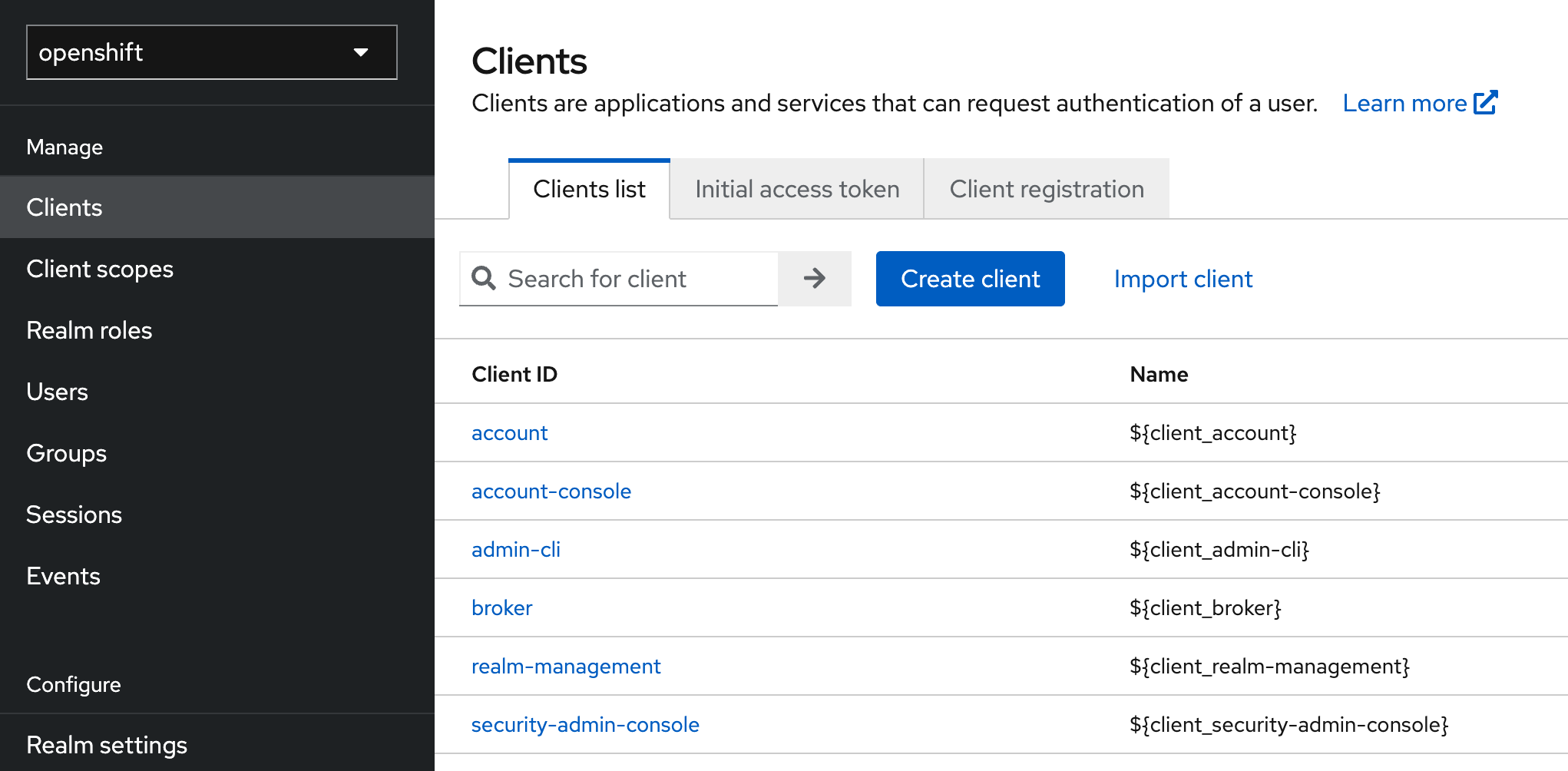The height and width of the screenshot is (771, 1568).
Task: Open the Events page
Action: [64, 576]
